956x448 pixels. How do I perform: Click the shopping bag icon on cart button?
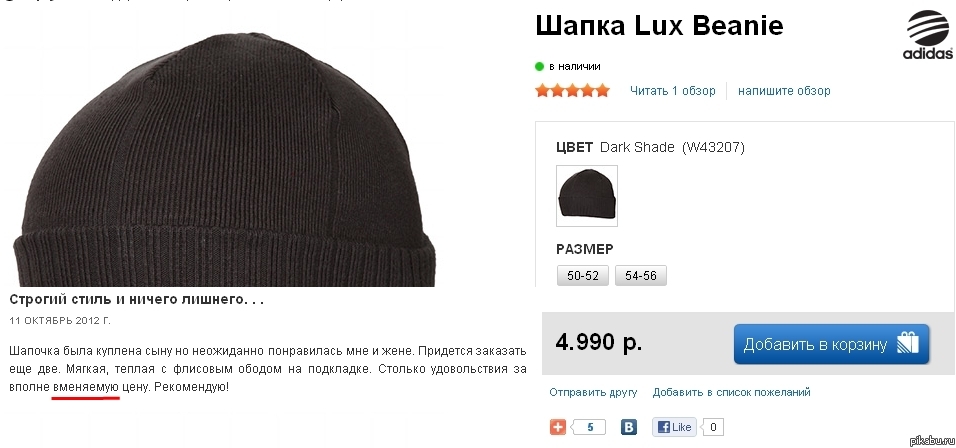(908, 344)
